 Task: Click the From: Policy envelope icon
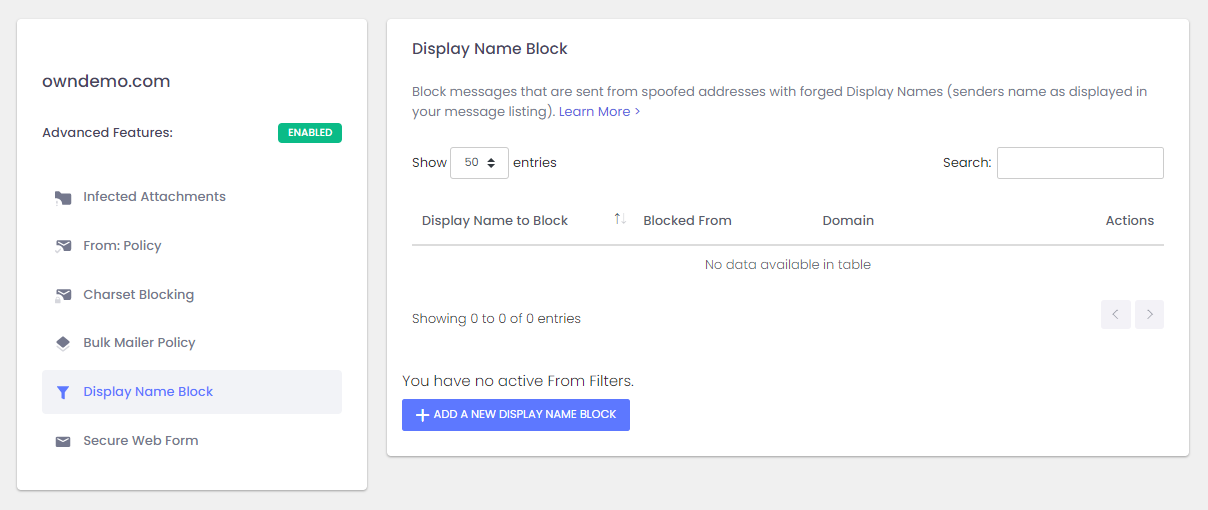pyautogui.click(x=63, y=246)
